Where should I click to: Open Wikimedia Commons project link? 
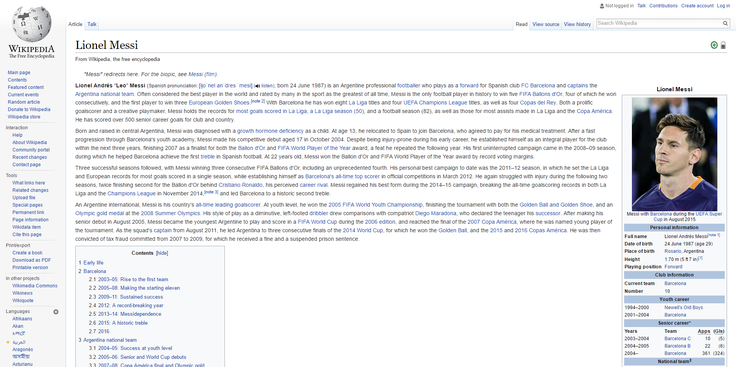(35, 286)
